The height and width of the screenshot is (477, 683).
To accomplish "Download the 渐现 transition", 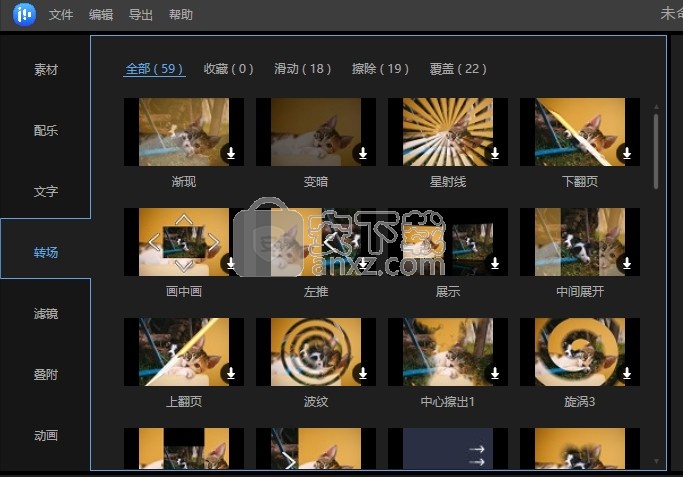I will [231, 153].
